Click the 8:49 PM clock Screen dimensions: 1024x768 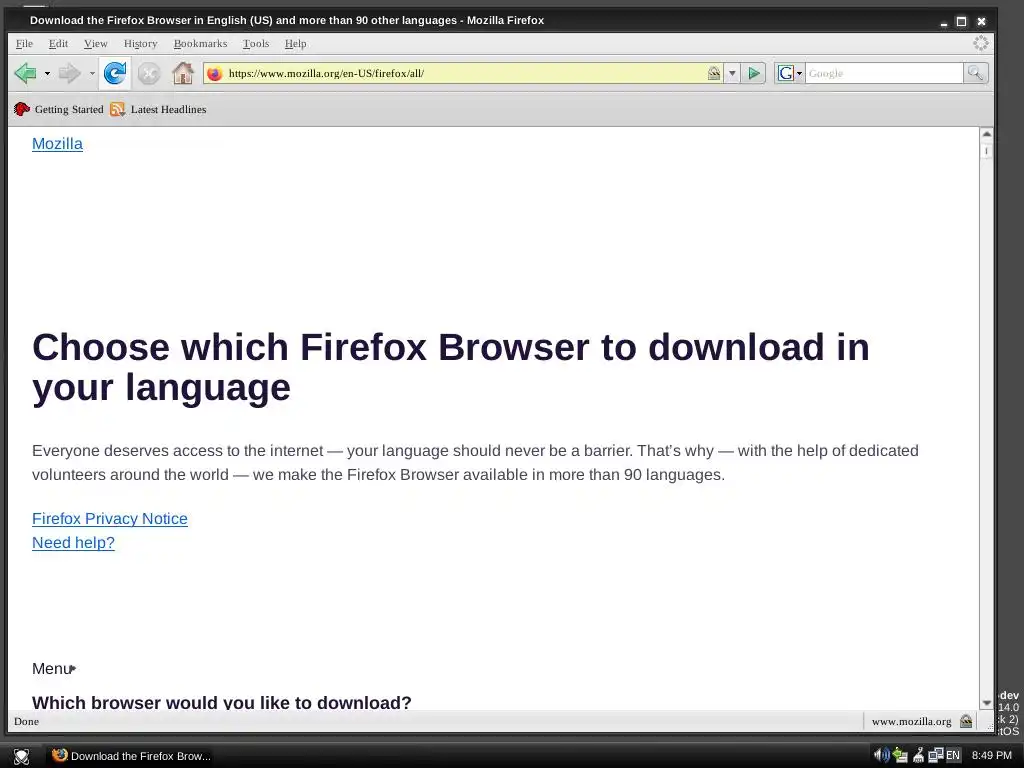[991, 756]
